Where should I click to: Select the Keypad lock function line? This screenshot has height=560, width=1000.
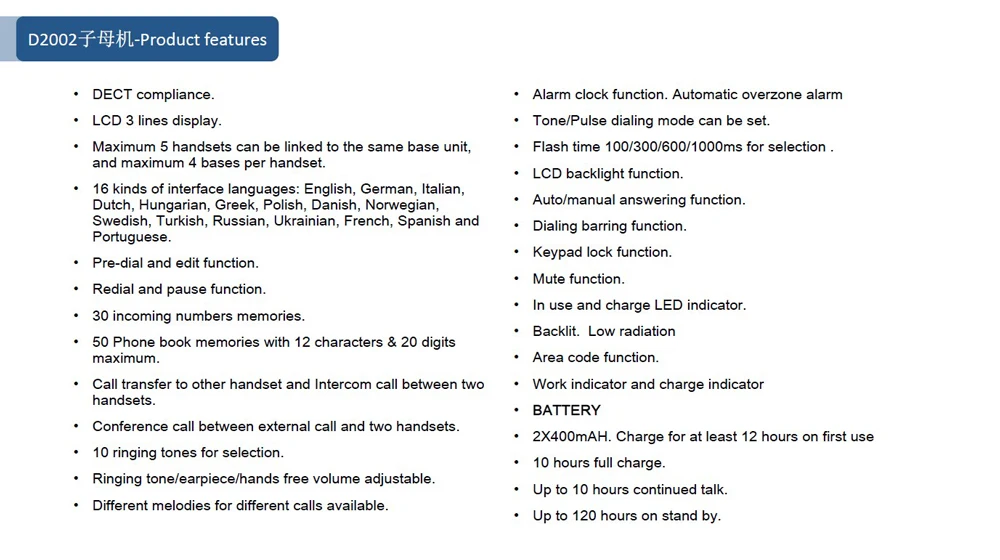tap(602, 252)
